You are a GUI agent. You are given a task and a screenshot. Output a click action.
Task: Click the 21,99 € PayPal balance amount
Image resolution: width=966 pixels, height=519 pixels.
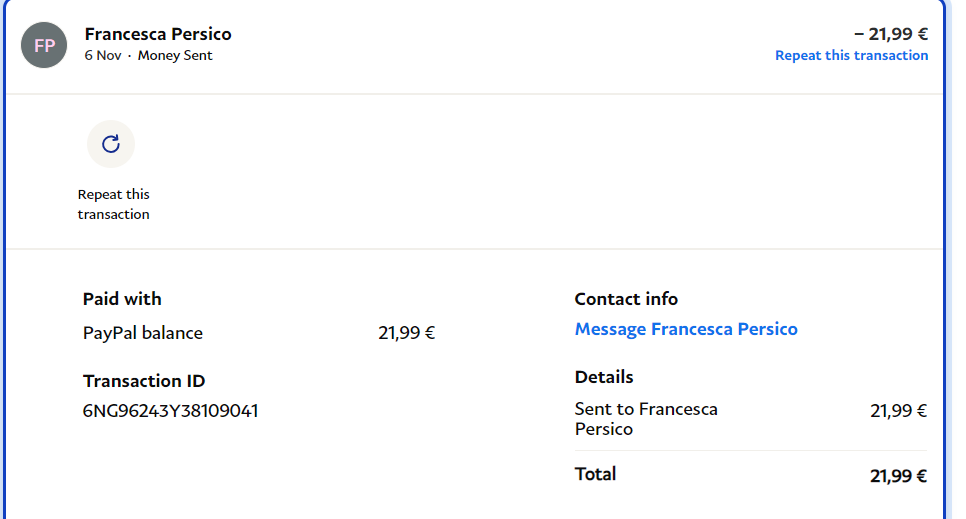pyautogui.click(x=406, y=333)
